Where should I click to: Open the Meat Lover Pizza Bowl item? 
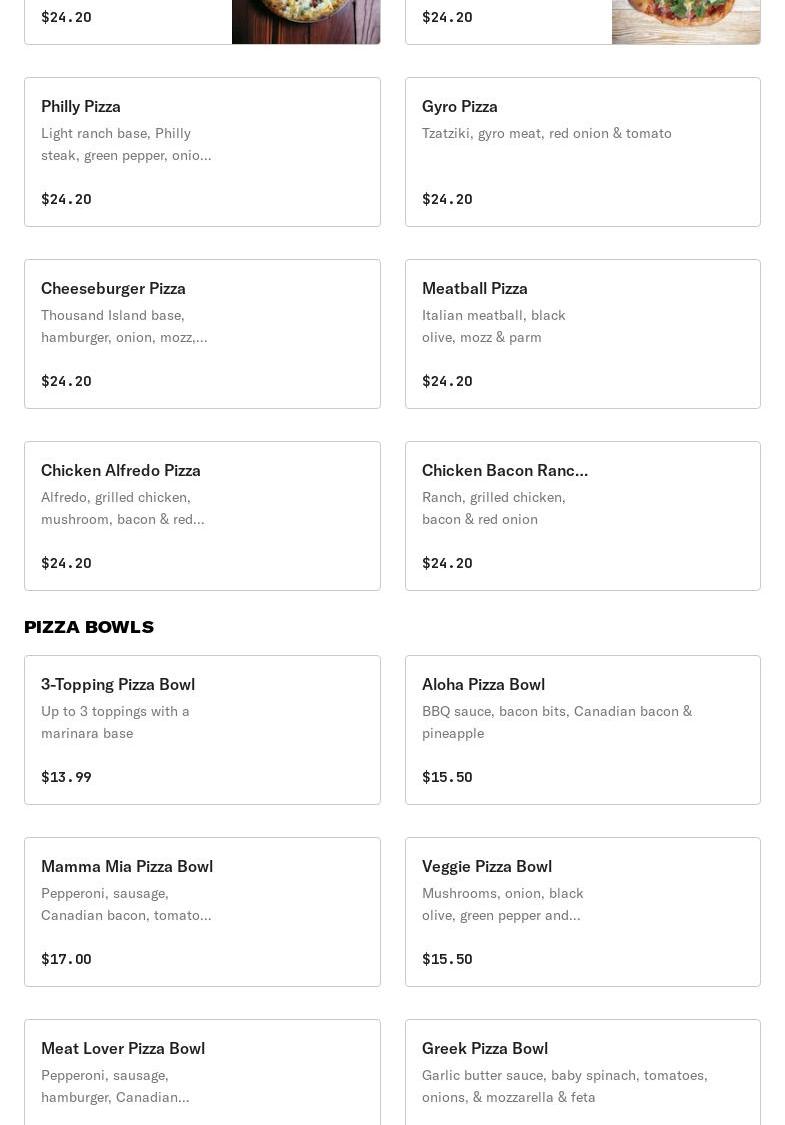(202, 1072)
